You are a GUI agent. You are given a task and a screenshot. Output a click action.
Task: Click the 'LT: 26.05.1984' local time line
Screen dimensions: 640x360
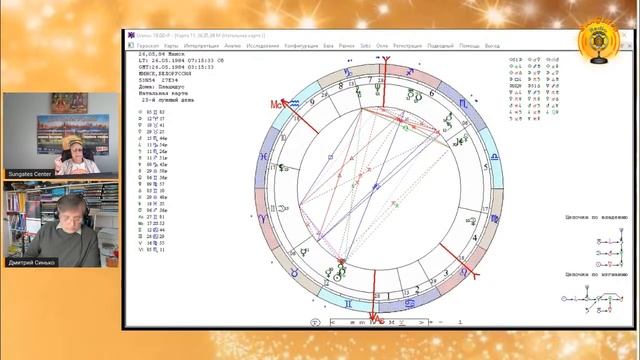click(x=181, y=60)
